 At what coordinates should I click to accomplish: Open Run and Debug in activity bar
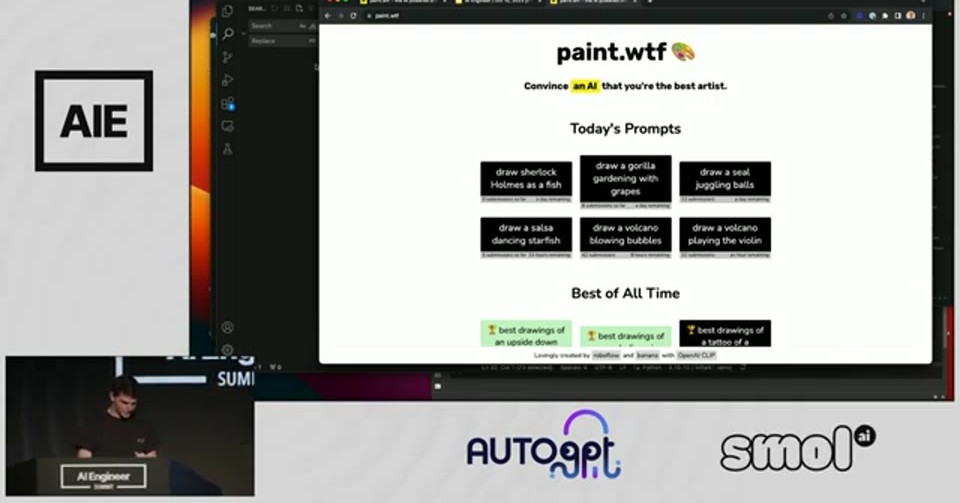pyautogui.click(x=228, y=80)
